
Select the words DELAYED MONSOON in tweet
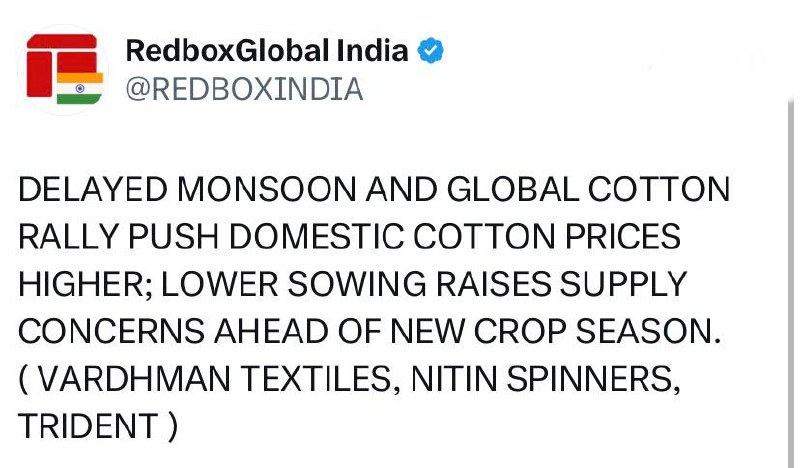click(187, 189)
